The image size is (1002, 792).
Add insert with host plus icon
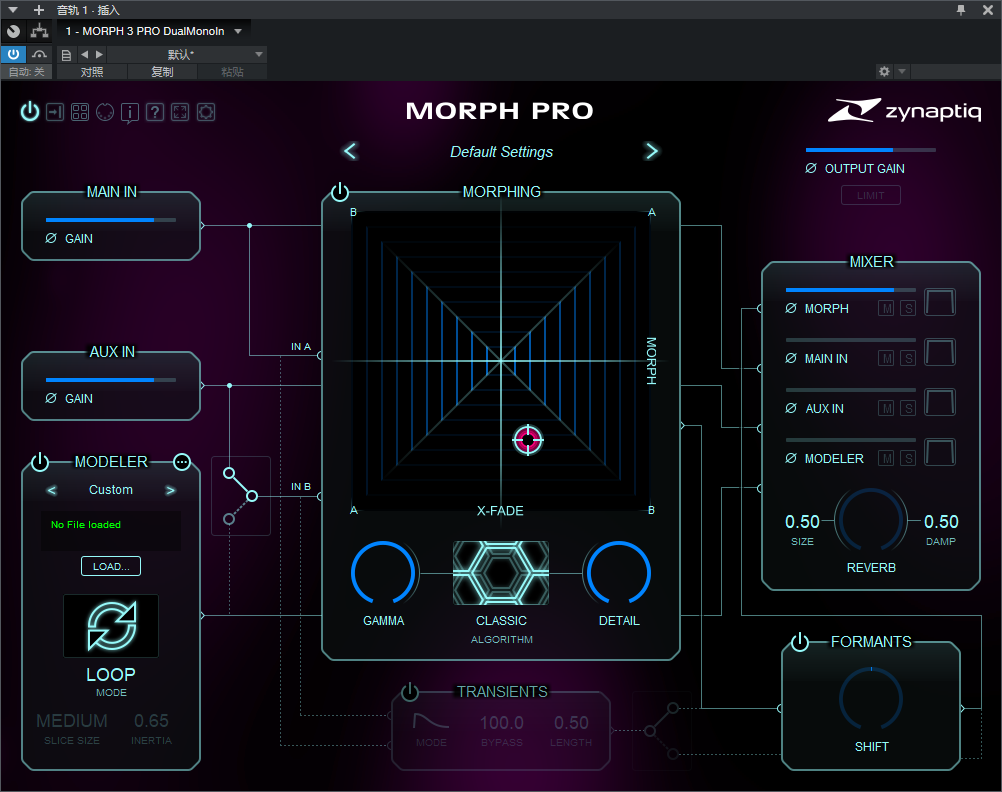pos(39,10)
